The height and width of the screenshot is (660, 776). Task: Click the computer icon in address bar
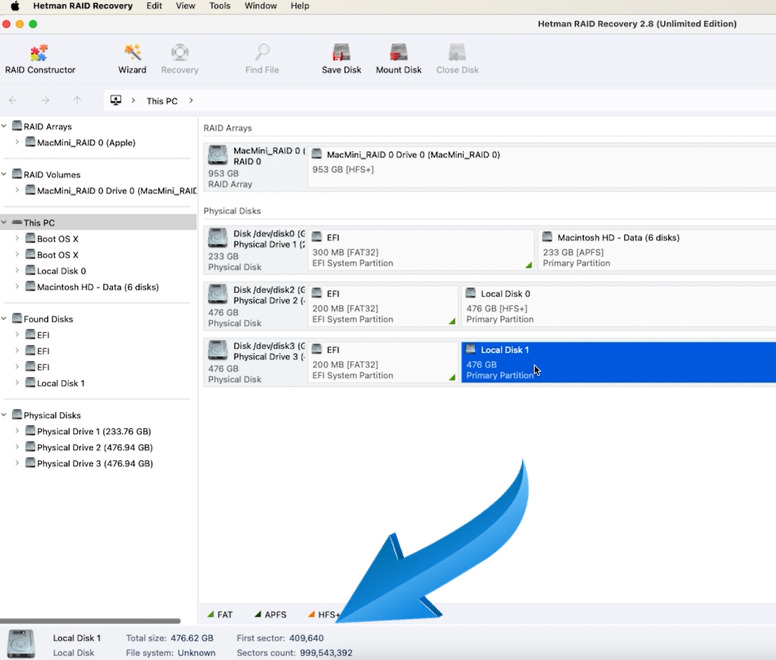116,100
